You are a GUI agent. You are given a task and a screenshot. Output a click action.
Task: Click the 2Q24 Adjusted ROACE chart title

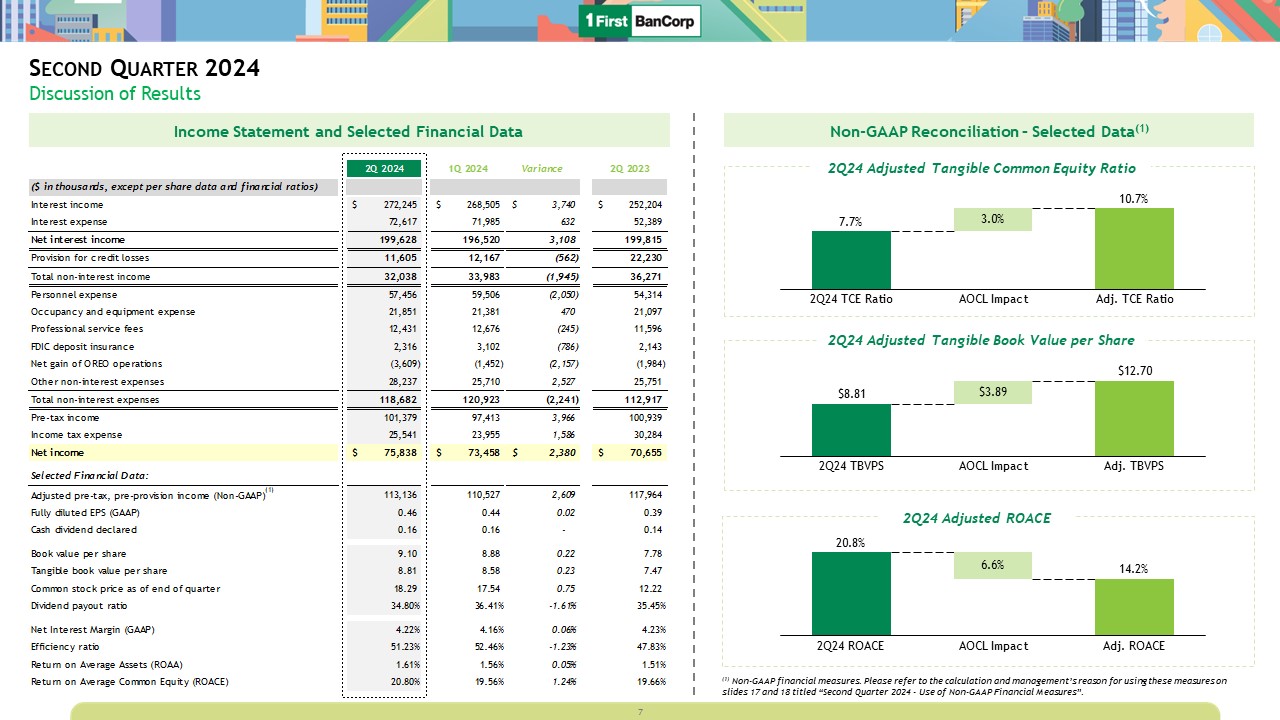click(x=976, y=518)
